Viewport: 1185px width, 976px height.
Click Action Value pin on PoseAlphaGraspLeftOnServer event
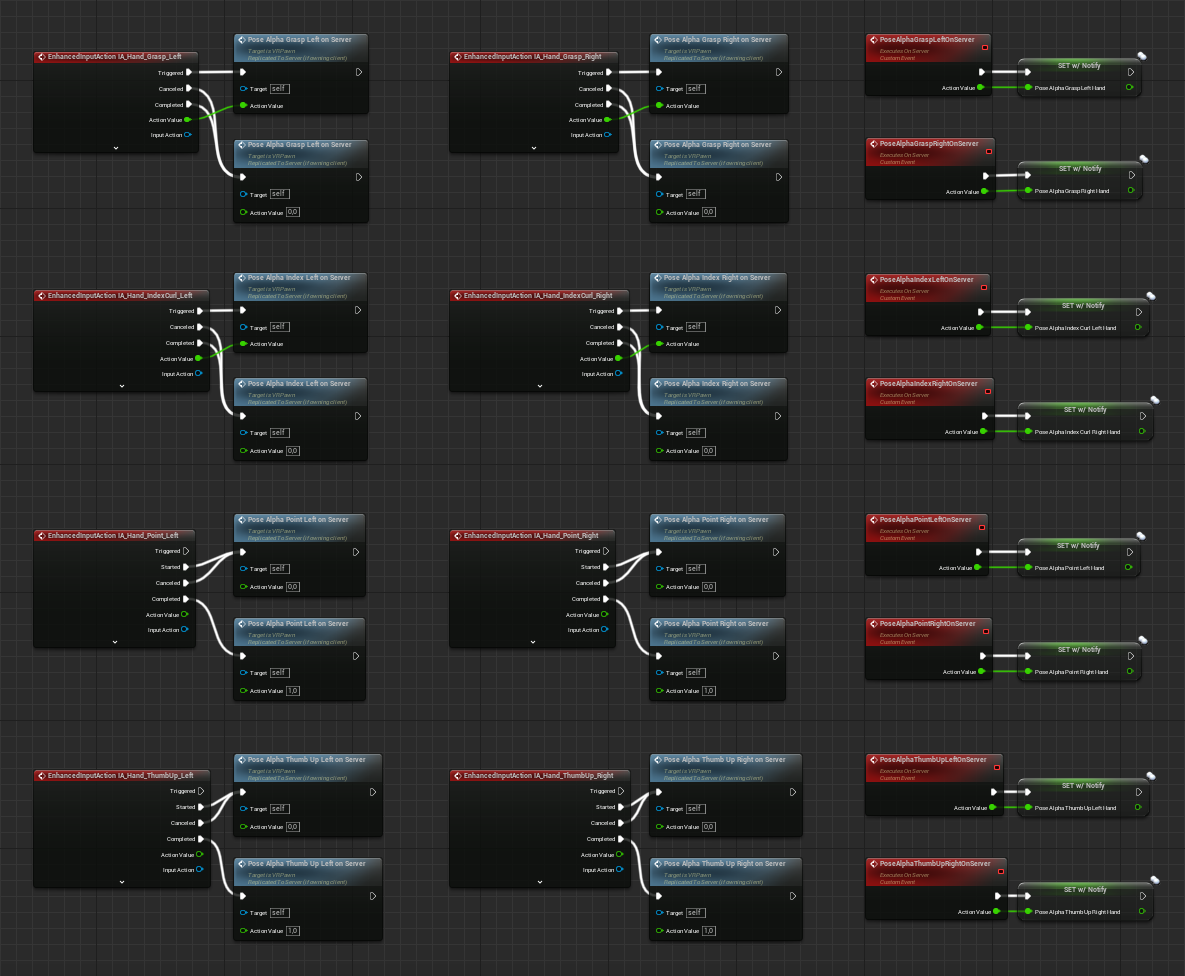981,88
